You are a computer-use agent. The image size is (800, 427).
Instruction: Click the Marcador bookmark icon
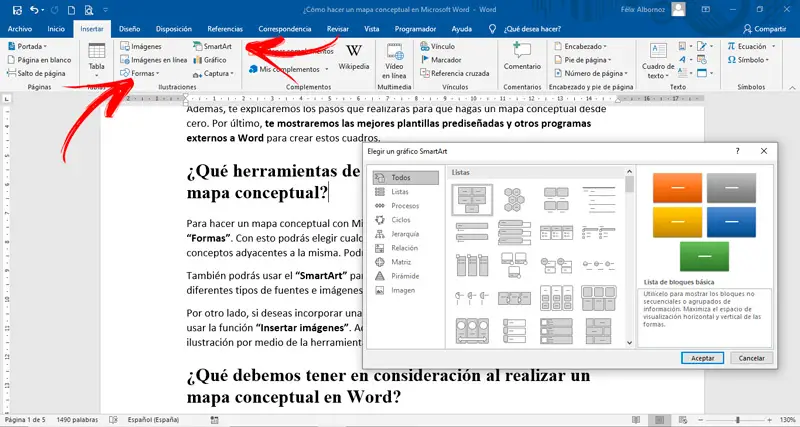point(441,60)
